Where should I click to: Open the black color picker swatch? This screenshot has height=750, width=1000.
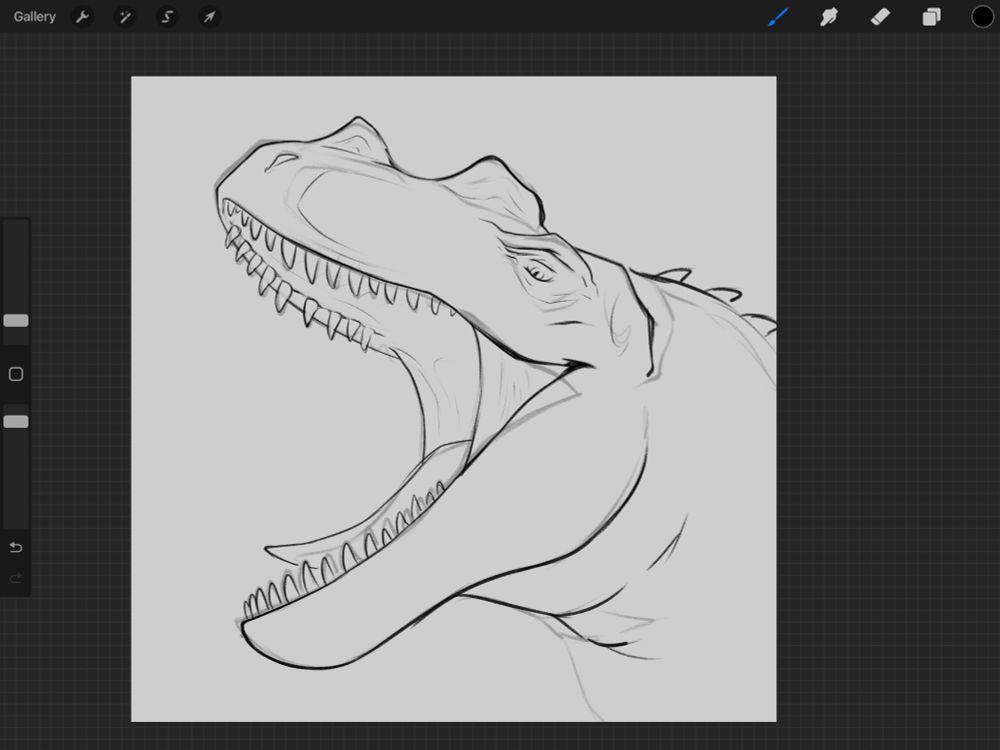[982, 17]
